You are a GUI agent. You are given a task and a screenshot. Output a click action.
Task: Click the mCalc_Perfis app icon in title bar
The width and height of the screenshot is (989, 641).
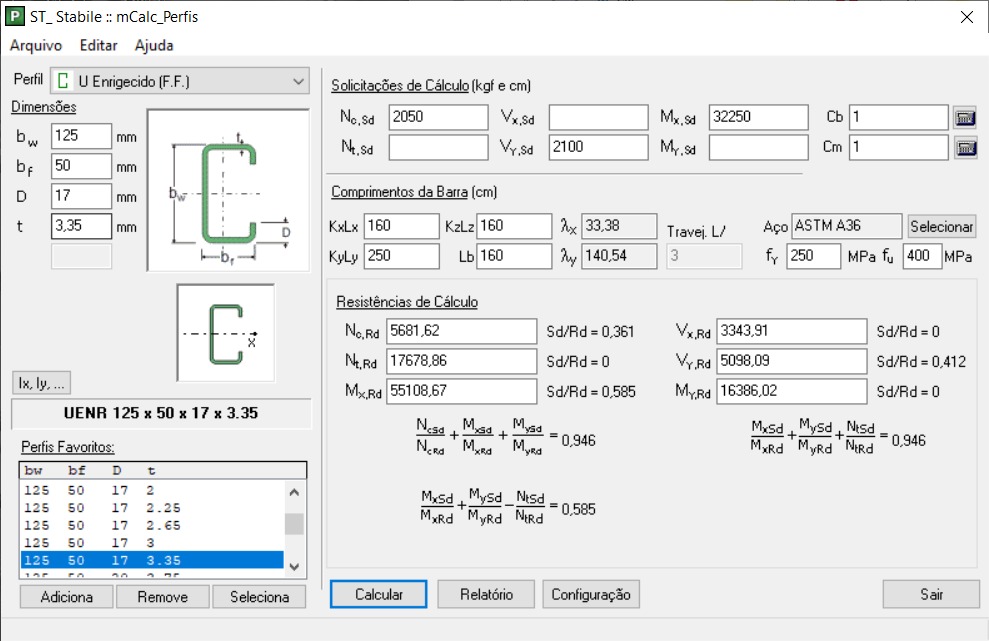pyautogui.click(x=15, y=16)
